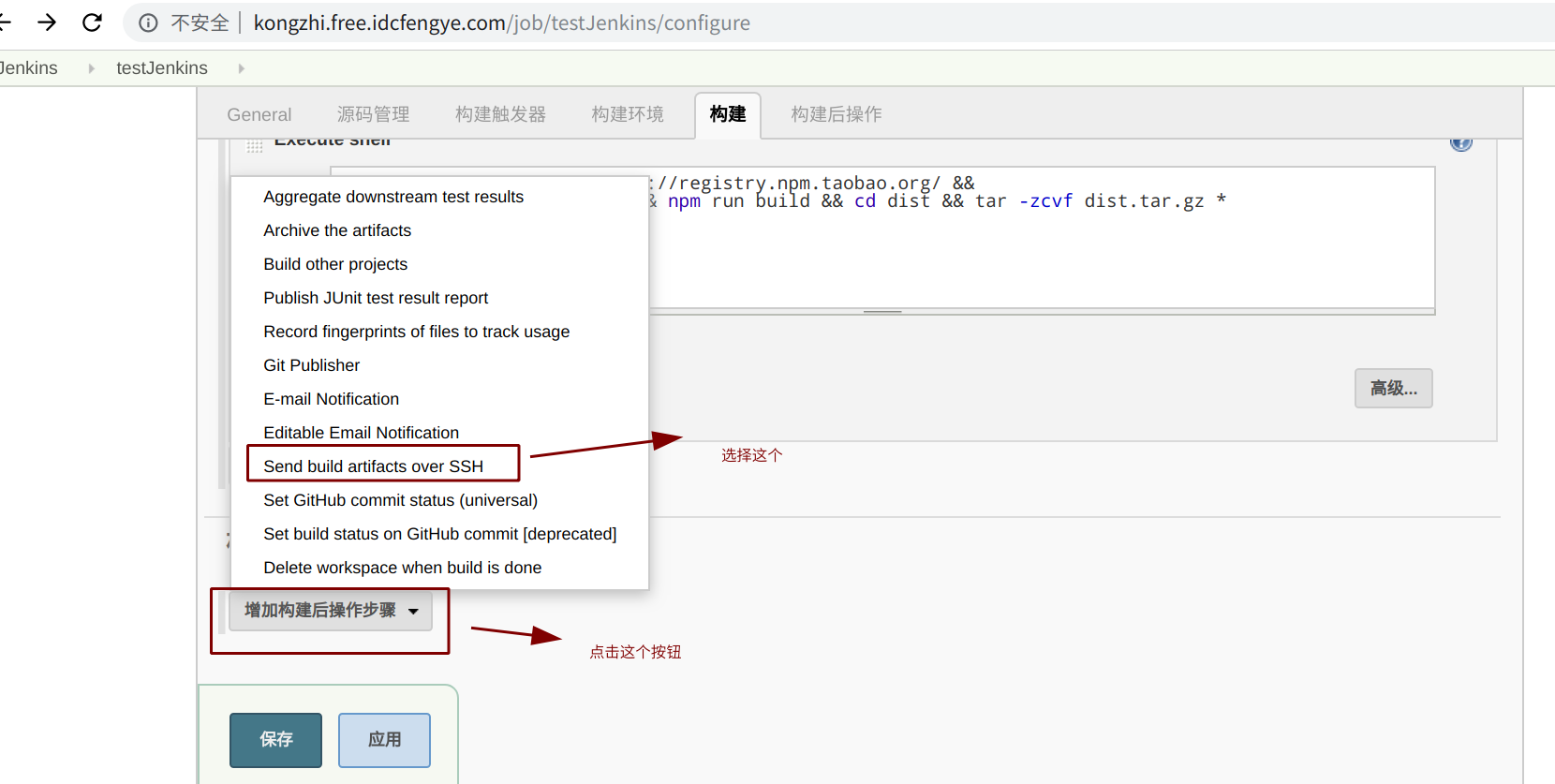Open help for the Execute shell step
The width and height of the screenshot is (1555, 784).
click(x=1461, y=142)
